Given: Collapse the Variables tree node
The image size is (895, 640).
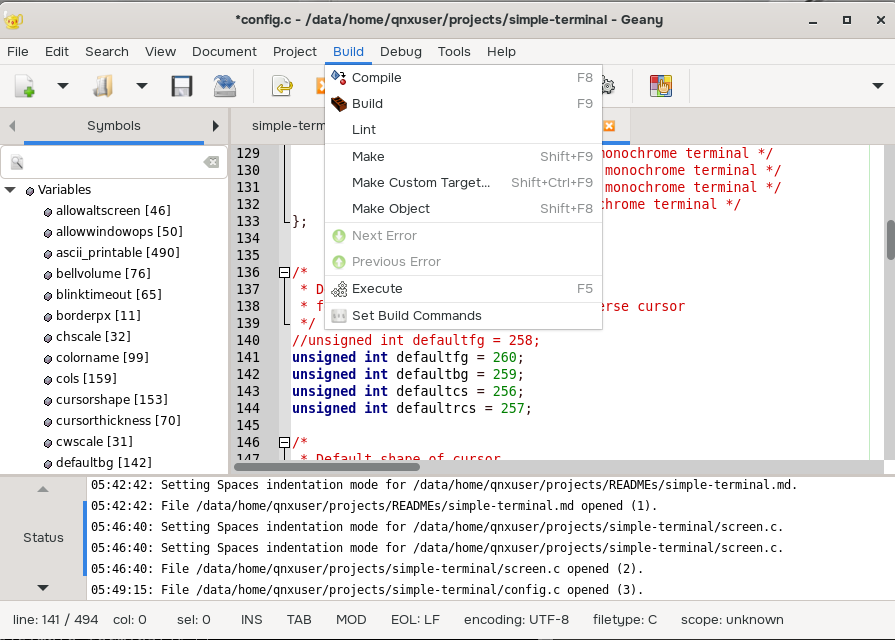Looking at the screenshot, I should tap(10, 190).
